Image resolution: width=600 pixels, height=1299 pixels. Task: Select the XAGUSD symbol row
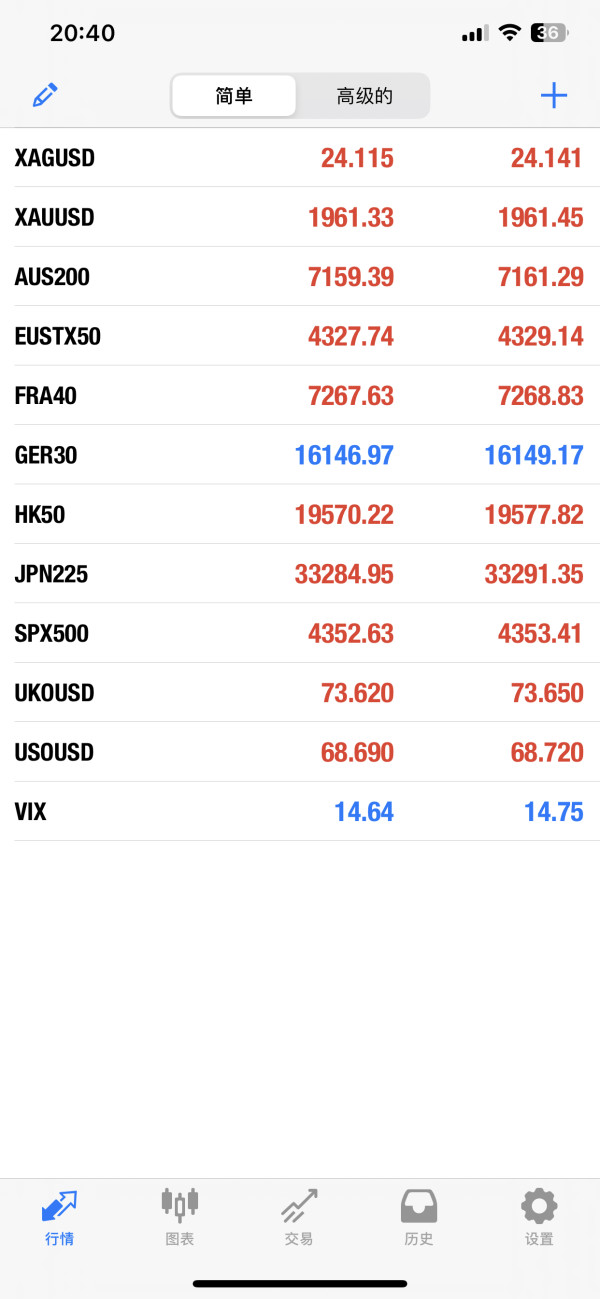300,158
